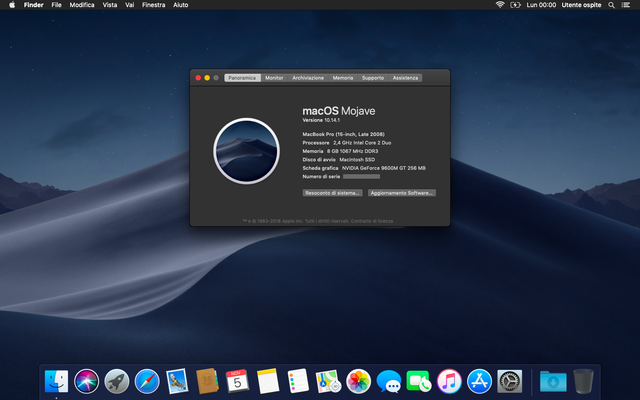Switch to the Monitor tab
The width and height of the screenshot is (640, 400).
pos(274,78)
